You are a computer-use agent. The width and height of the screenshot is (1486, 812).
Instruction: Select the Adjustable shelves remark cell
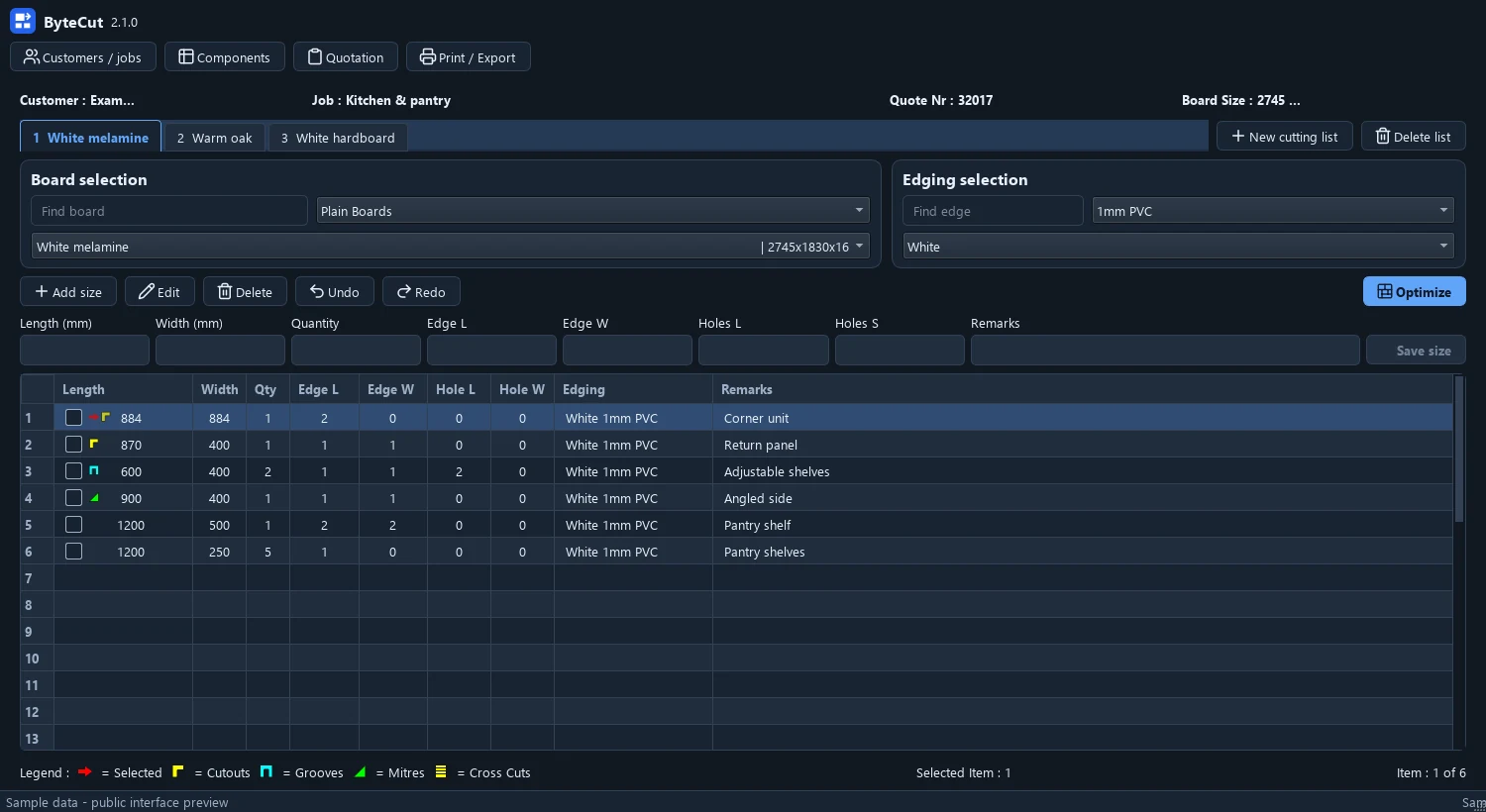(1083, 471)
